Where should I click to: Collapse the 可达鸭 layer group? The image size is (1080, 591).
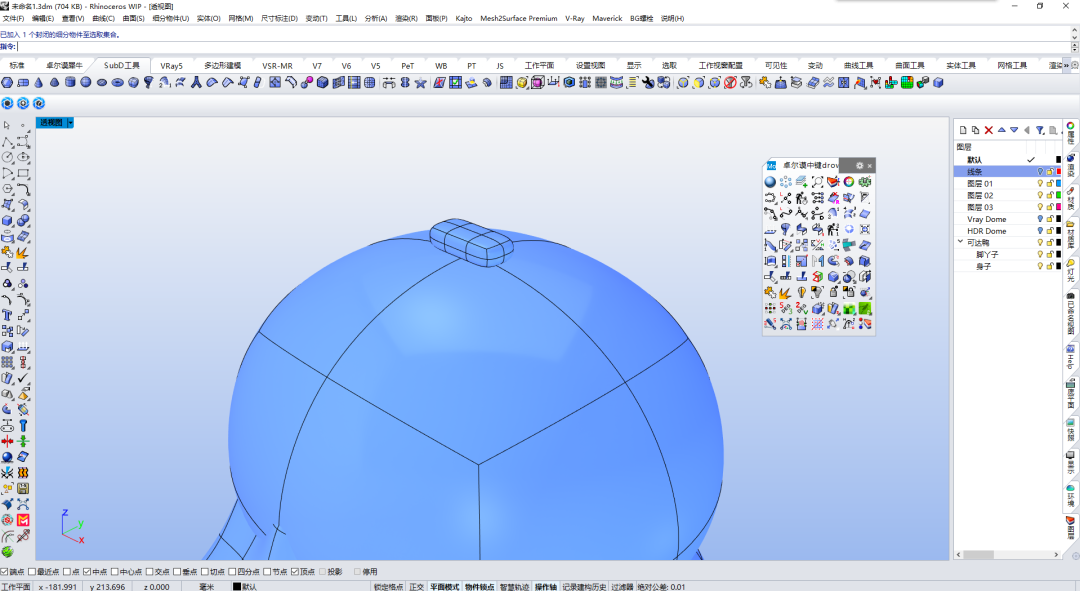pos(960,242)
